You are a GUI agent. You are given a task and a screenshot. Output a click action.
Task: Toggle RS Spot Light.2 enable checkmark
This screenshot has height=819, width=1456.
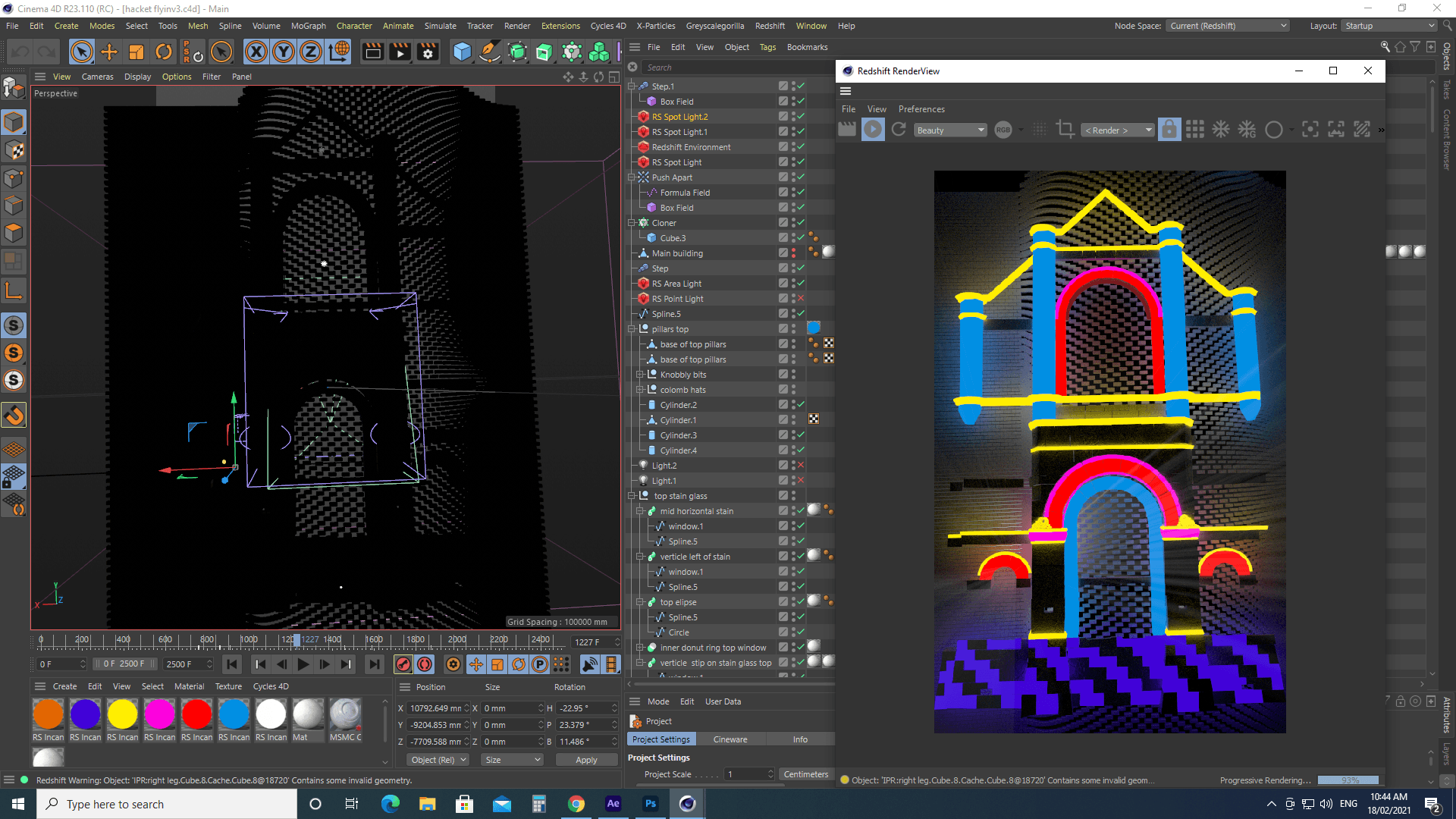tap(801, 116)
